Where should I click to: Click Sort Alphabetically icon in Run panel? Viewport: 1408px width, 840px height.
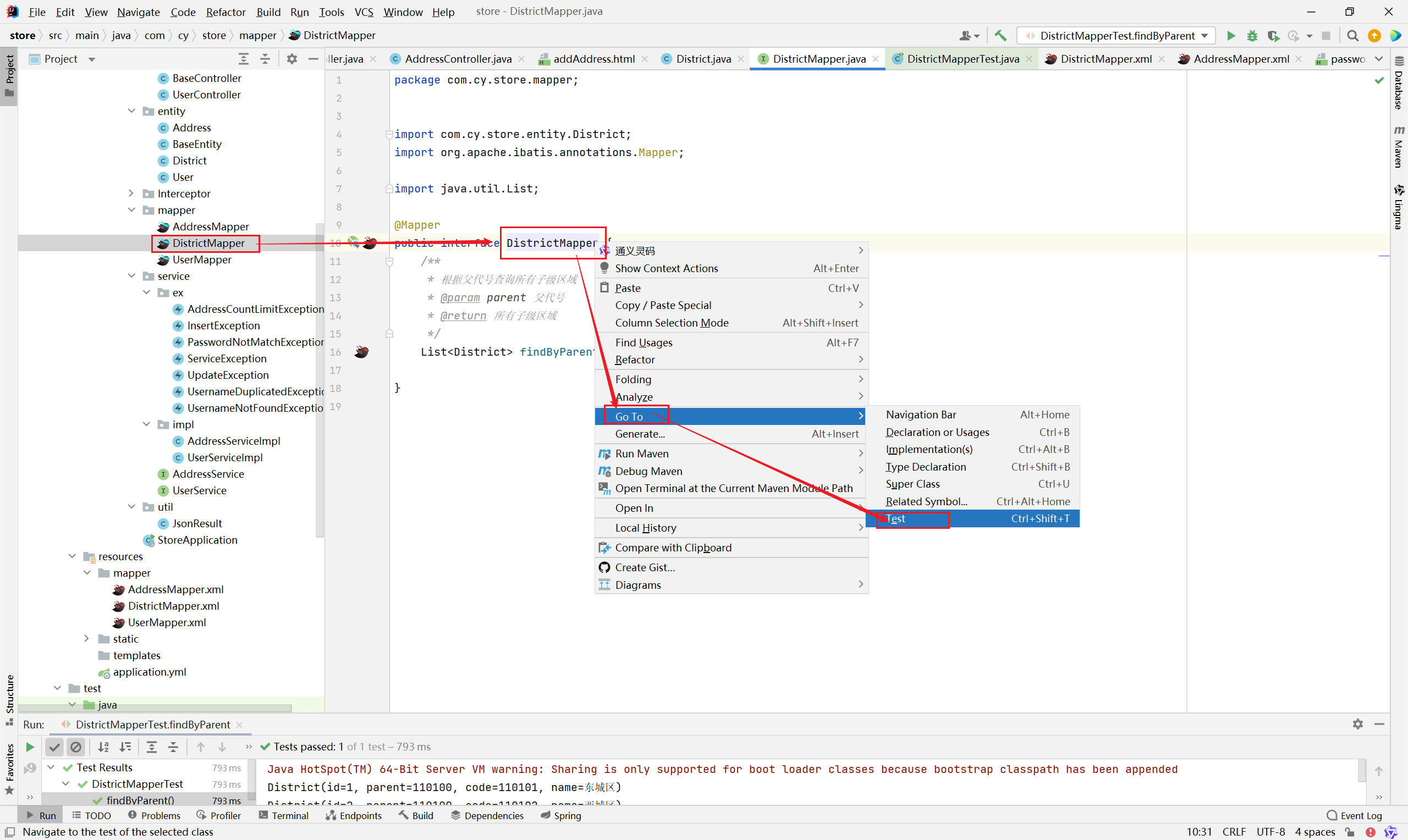tap(103, 747)
